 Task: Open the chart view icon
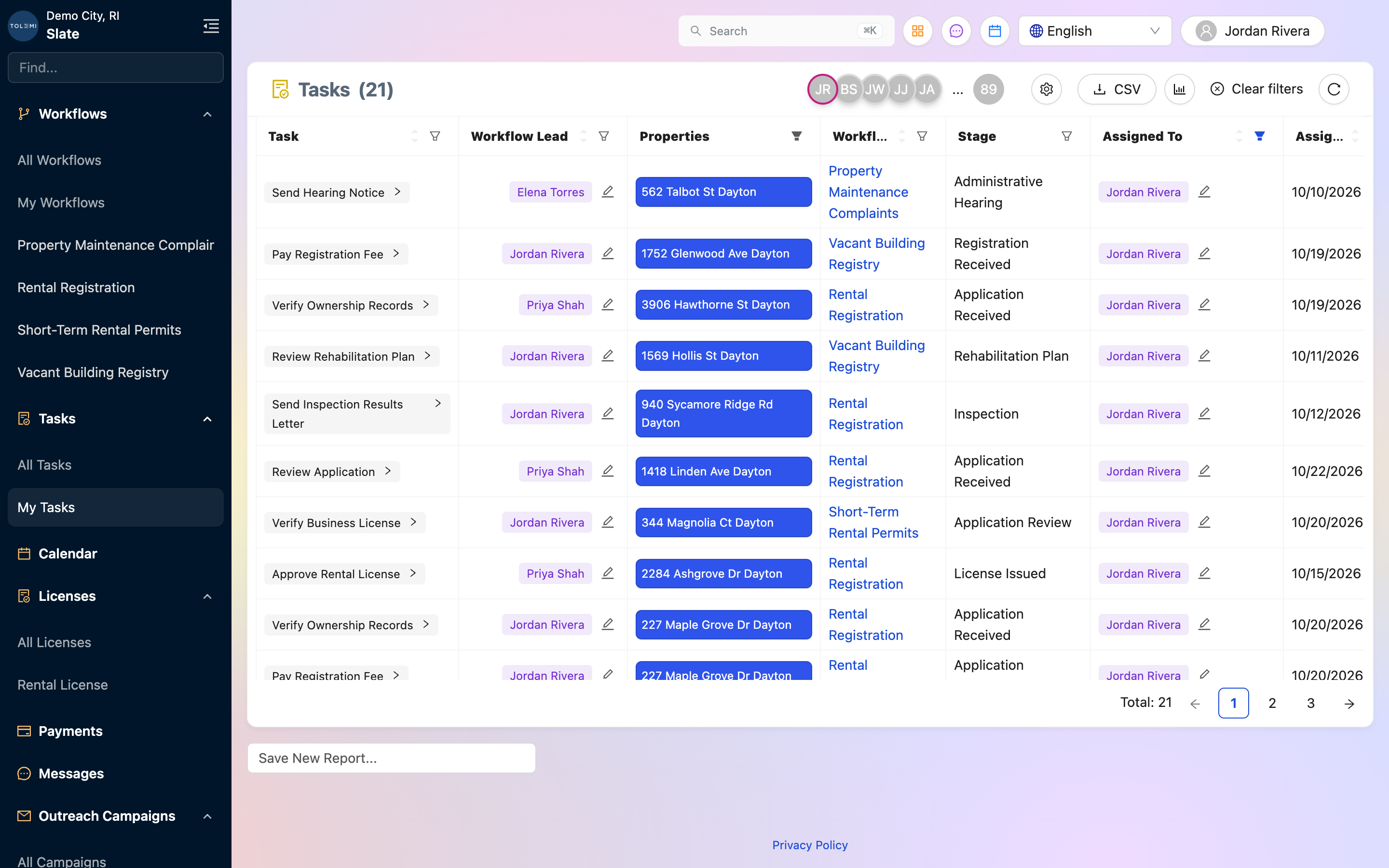1179,90
